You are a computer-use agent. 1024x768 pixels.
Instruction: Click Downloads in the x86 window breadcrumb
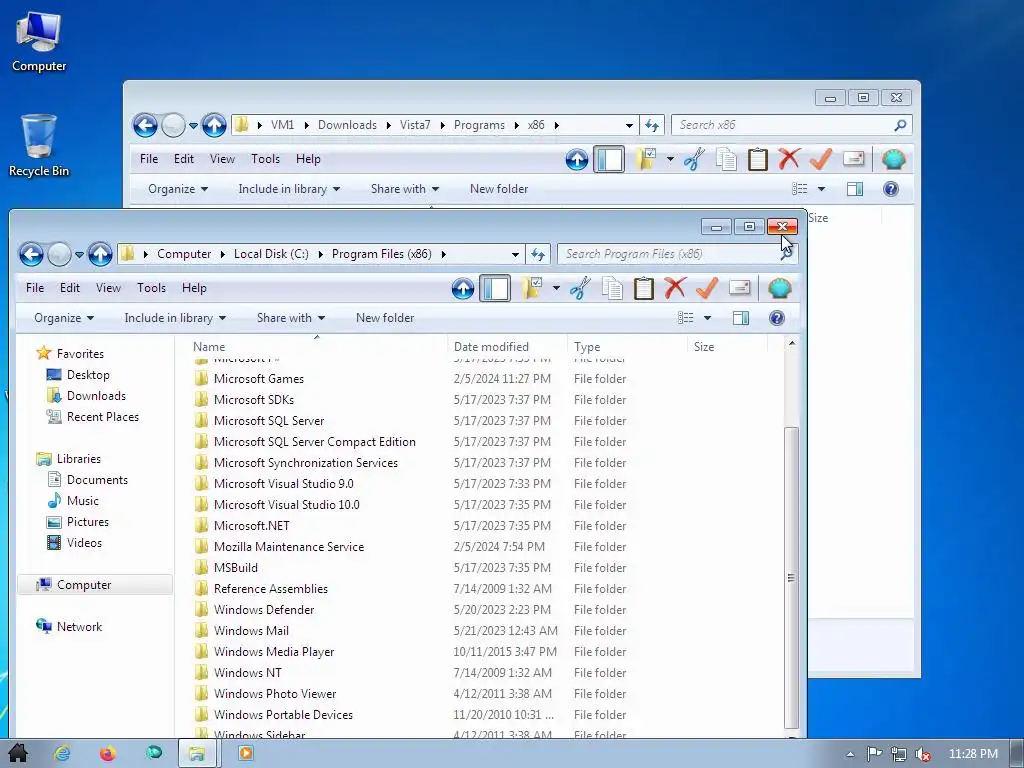(x=347, y=125)
